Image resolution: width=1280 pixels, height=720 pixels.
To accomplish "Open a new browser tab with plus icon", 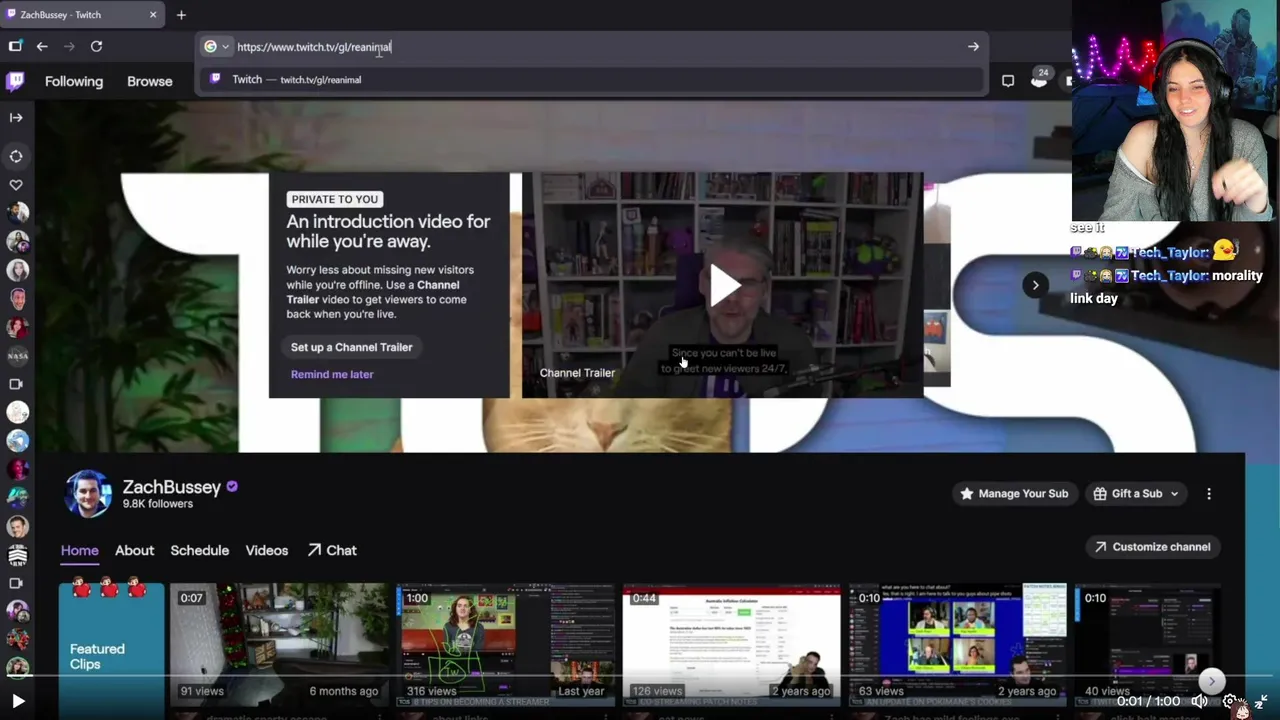I will 181,15.
